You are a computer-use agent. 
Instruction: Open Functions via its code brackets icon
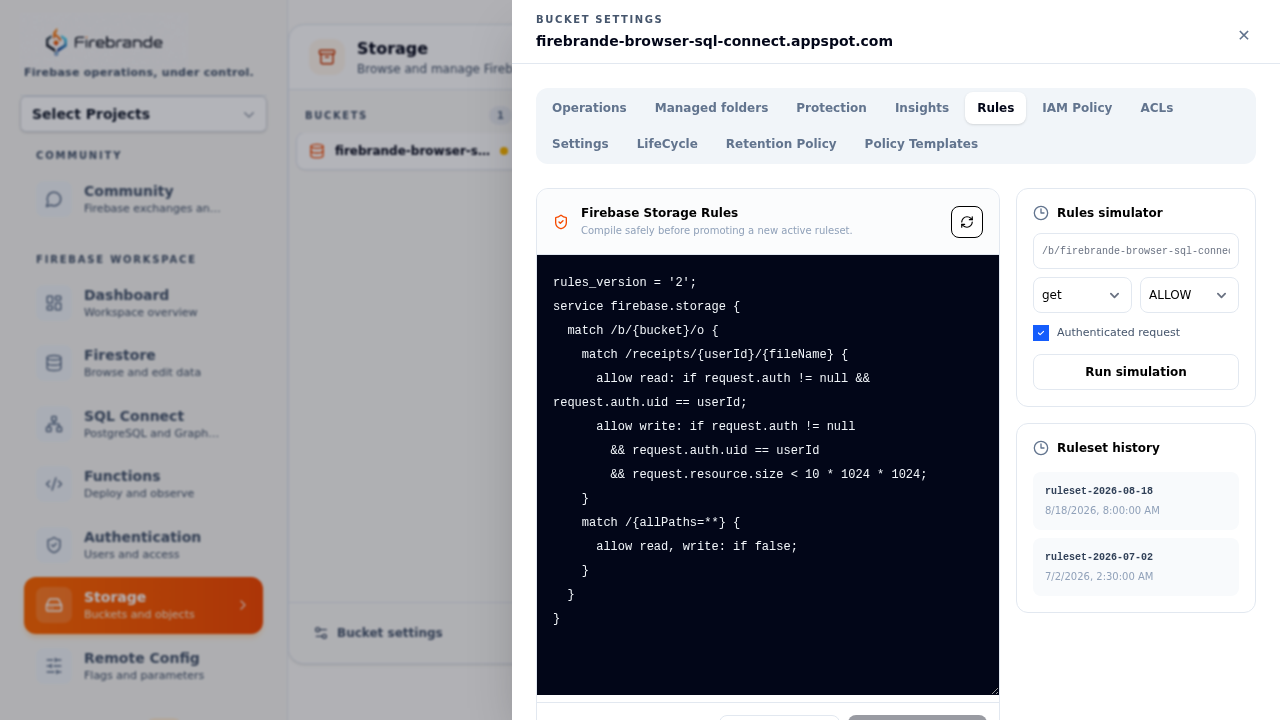[54, 484]
